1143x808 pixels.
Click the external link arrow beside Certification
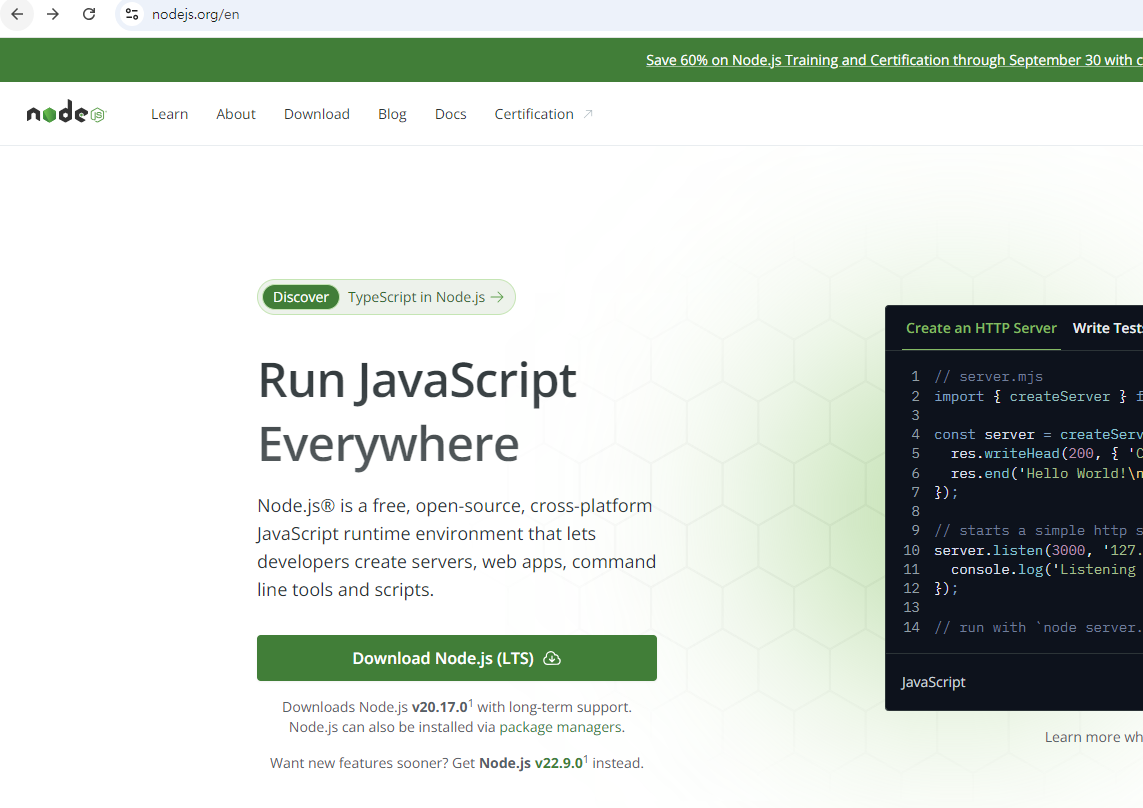pyautogui.click(x=588, y=114)
